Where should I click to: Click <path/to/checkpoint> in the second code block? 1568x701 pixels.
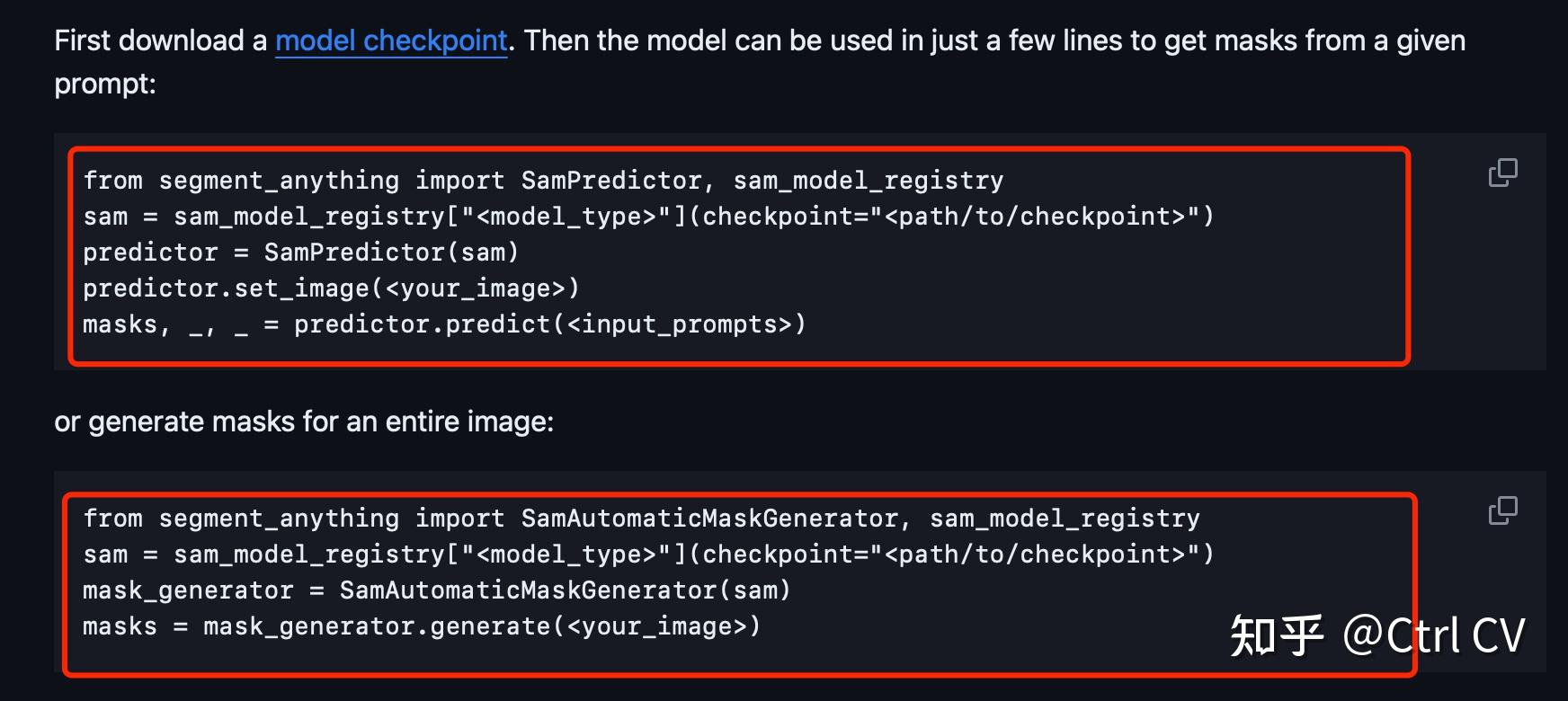coord(1035,555)
